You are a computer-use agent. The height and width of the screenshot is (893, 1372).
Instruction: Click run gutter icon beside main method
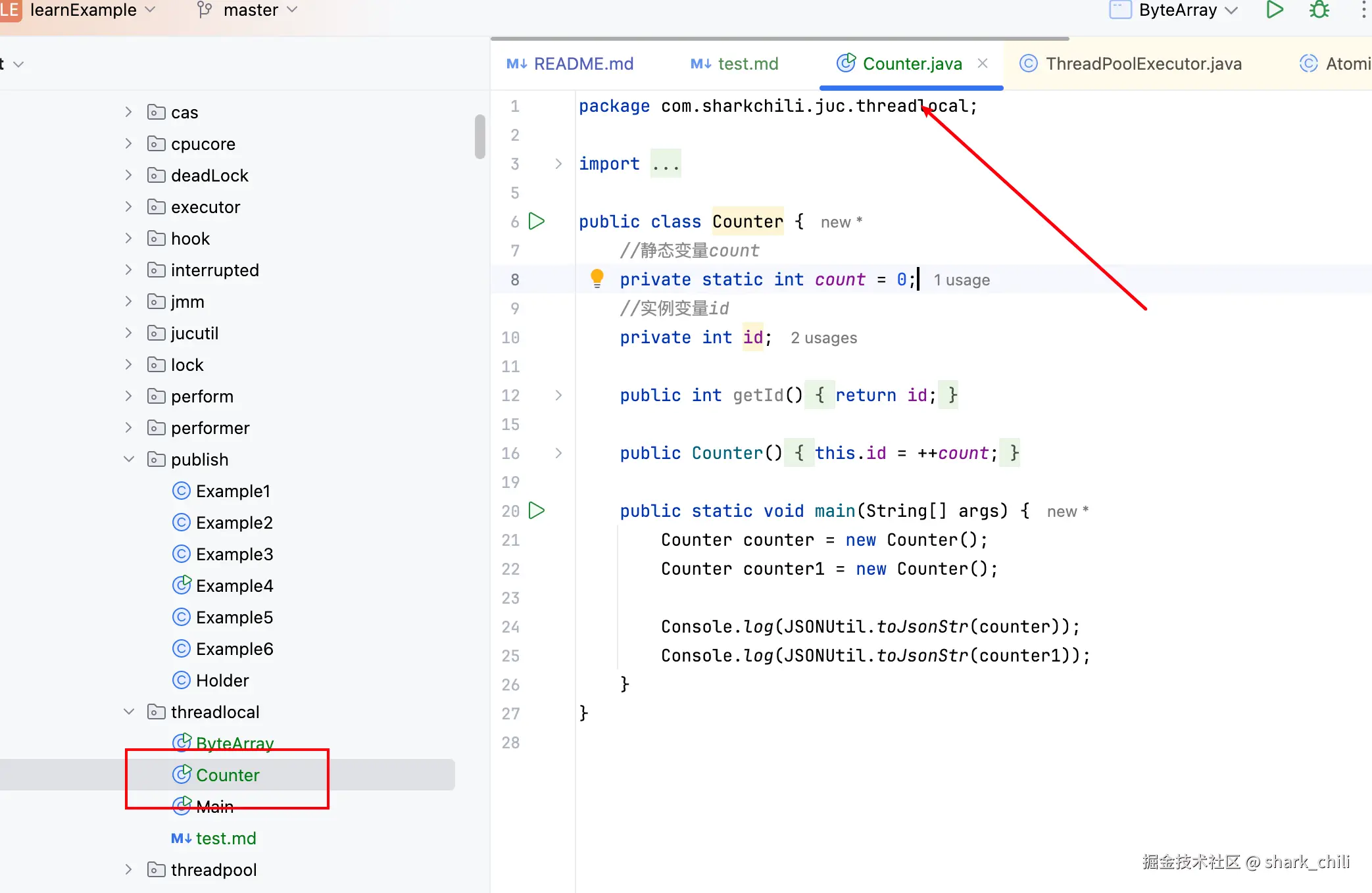[537, 511]
